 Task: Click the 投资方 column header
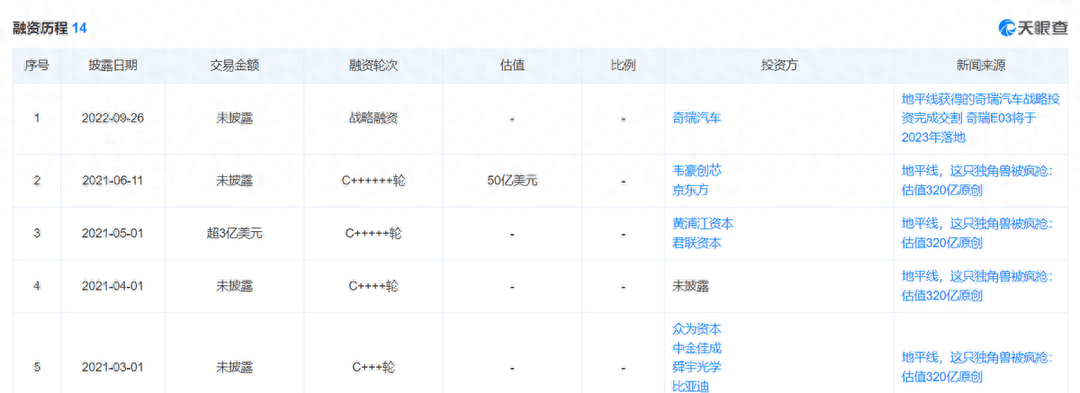click(780, 65)
